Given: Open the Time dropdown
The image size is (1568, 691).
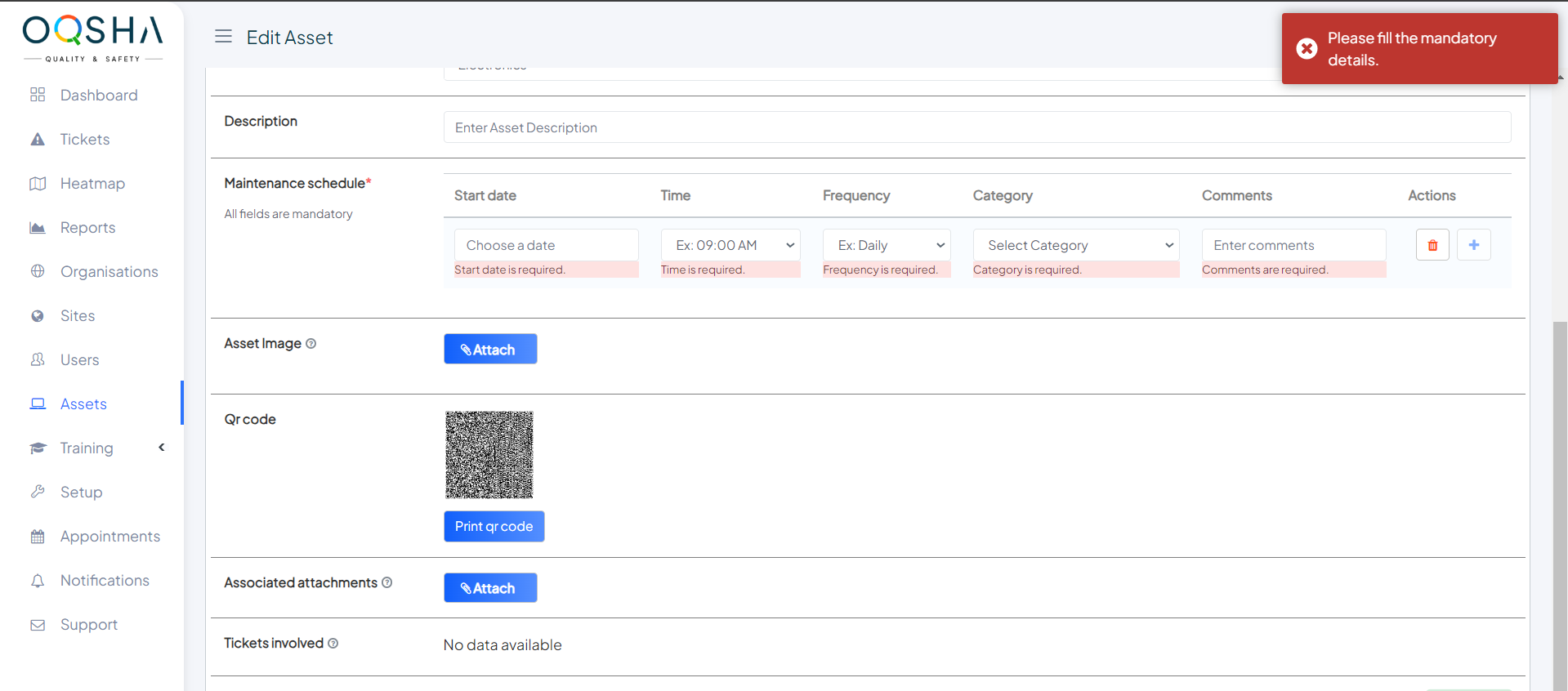Looking at the screenshot, I should [x=730, y=245].
